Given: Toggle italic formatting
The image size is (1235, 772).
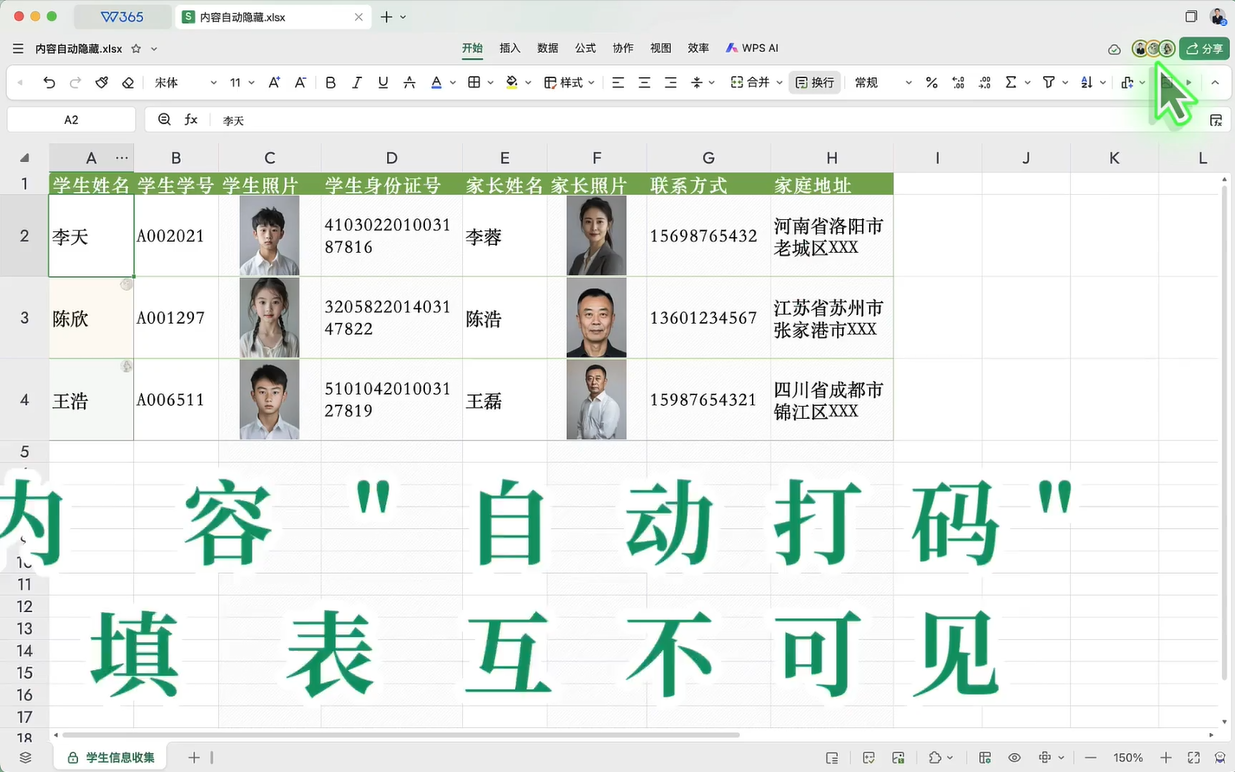Looking at the screenshot, I should click(x=357, y=83).
